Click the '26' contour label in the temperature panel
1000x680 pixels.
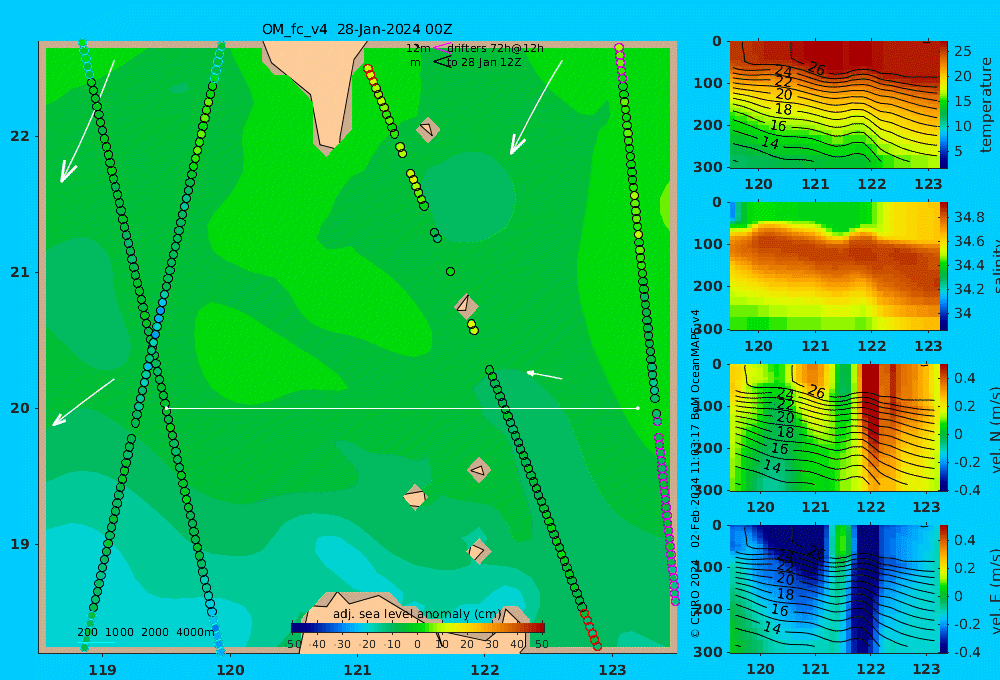tap(816, 68)
